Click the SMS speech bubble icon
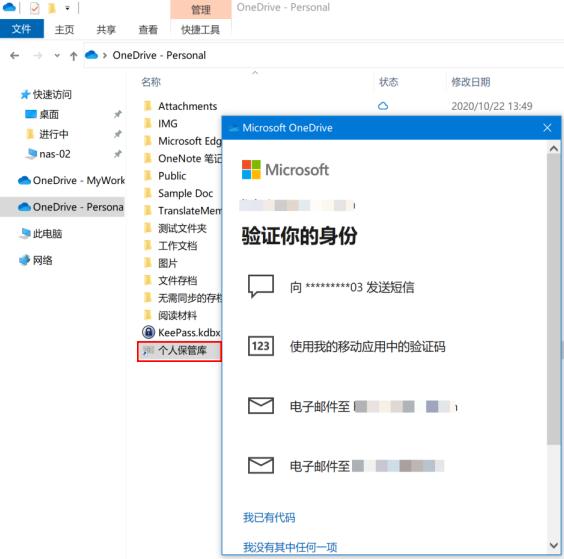 pyautogui.click(x=260, y=286)
